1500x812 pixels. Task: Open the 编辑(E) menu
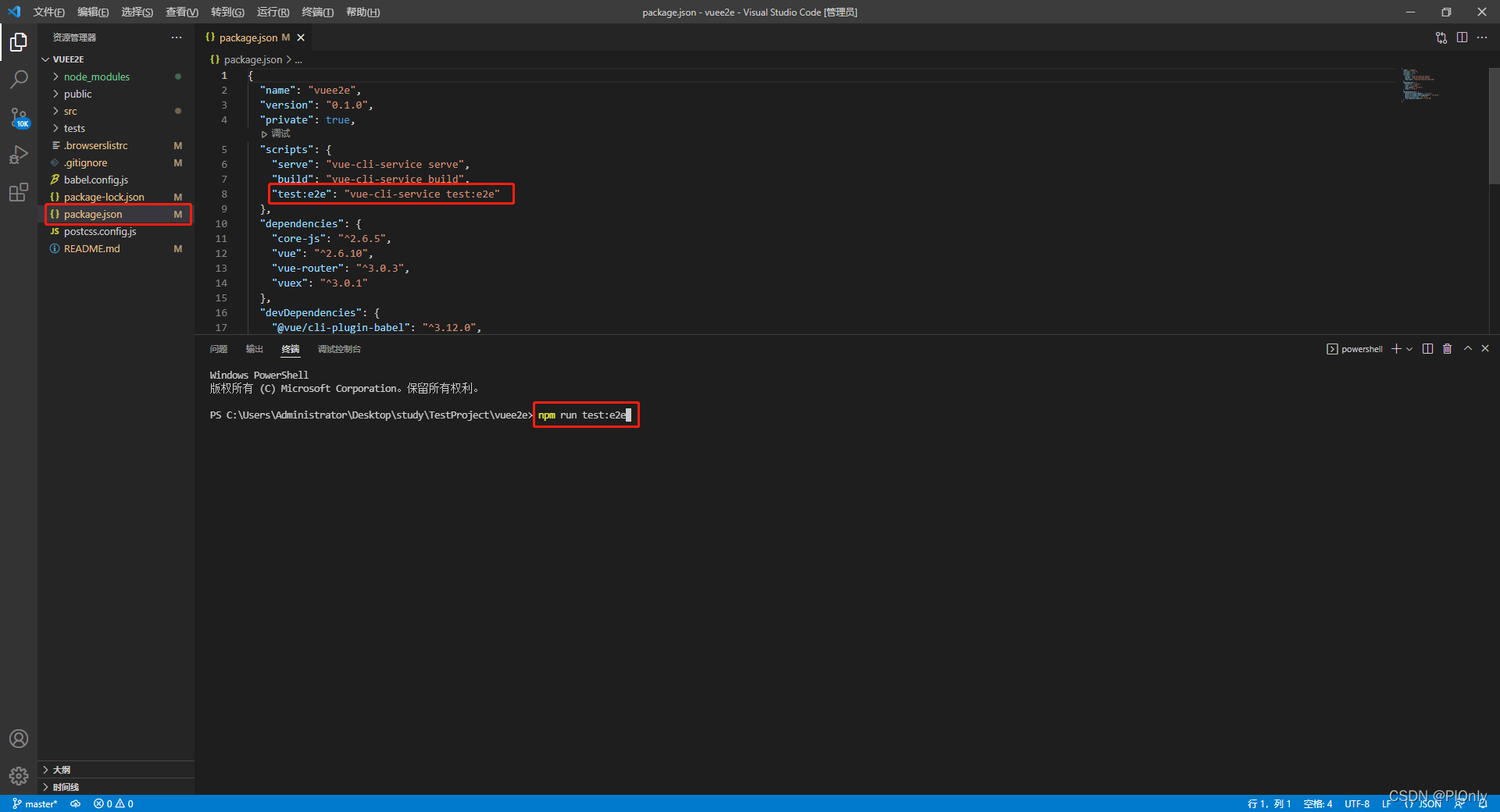coord(93,12)
